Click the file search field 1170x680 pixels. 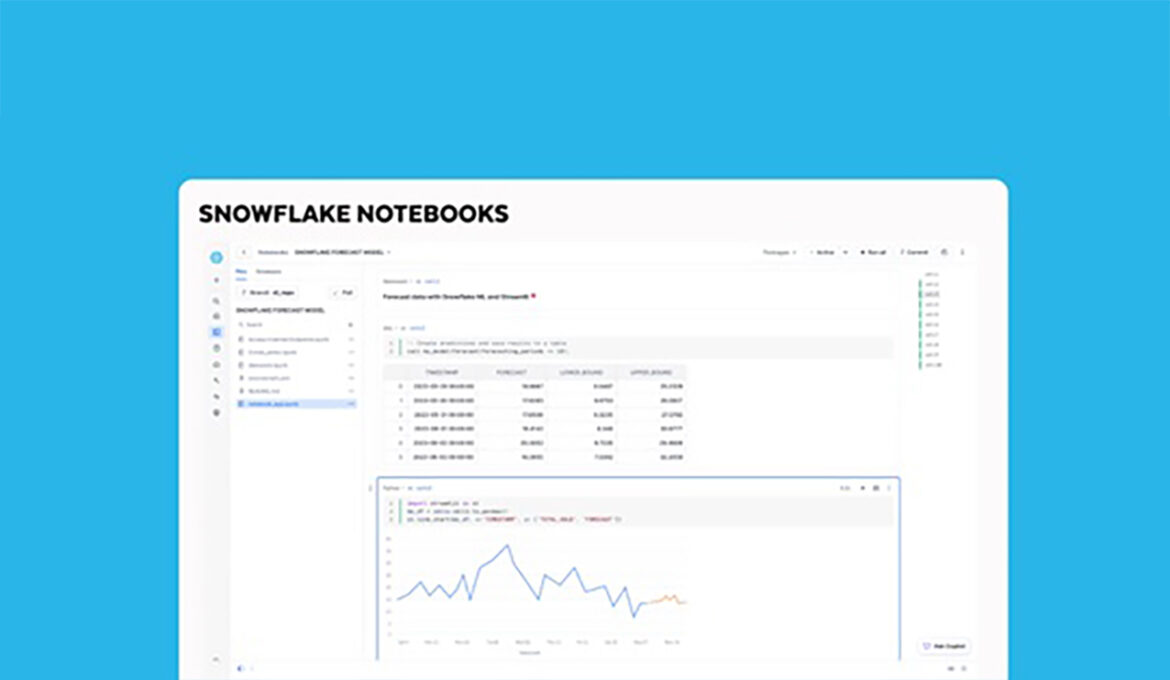tap(290, 325)
